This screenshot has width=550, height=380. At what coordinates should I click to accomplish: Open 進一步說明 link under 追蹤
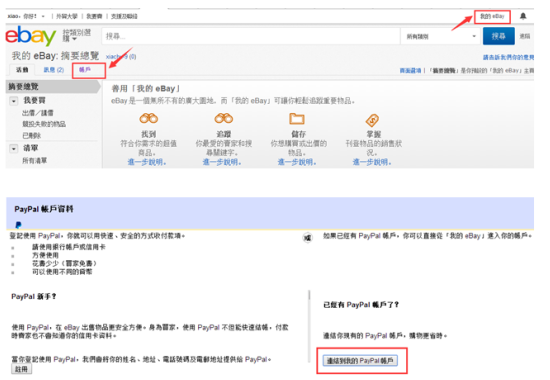222,162
